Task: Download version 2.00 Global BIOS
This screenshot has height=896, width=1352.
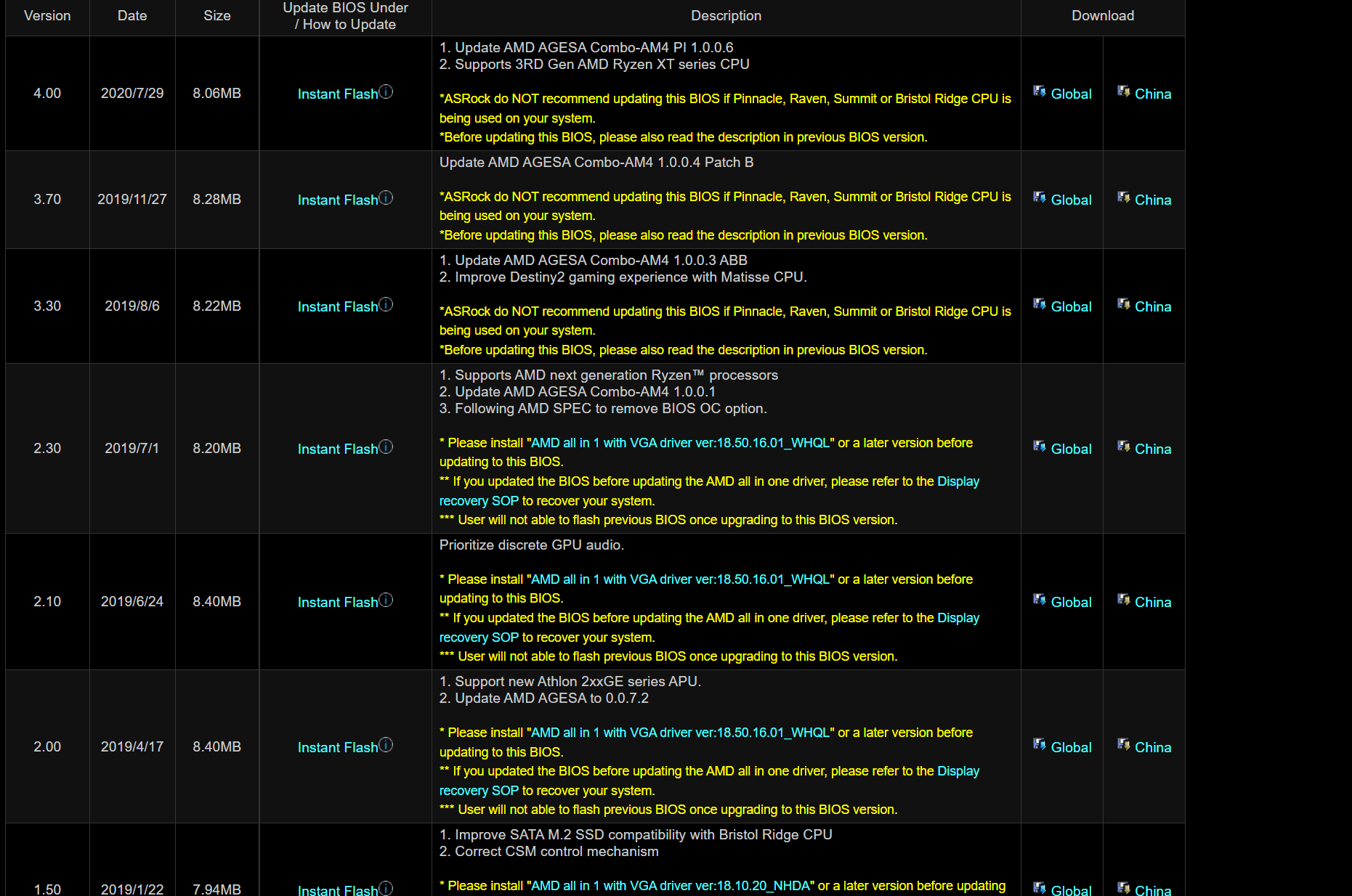Action: pyautogui.click(x=1071, y=747)
